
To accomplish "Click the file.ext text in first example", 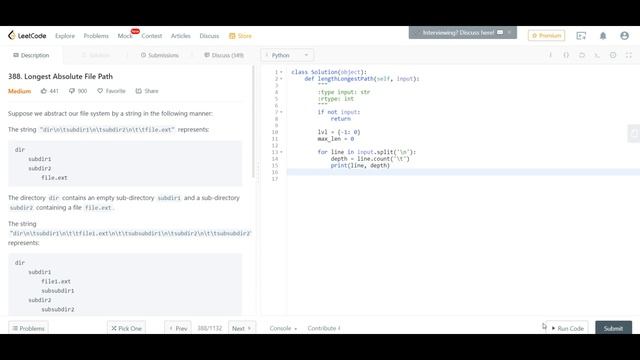I will click(x=54, y=178).
